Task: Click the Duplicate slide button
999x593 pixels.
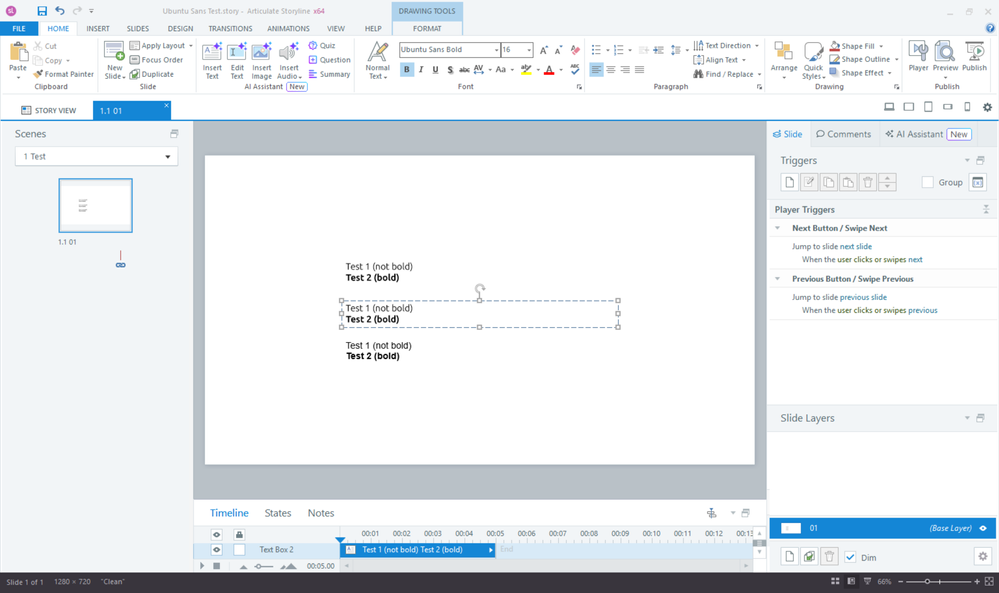Action: [x=152, y=75]
